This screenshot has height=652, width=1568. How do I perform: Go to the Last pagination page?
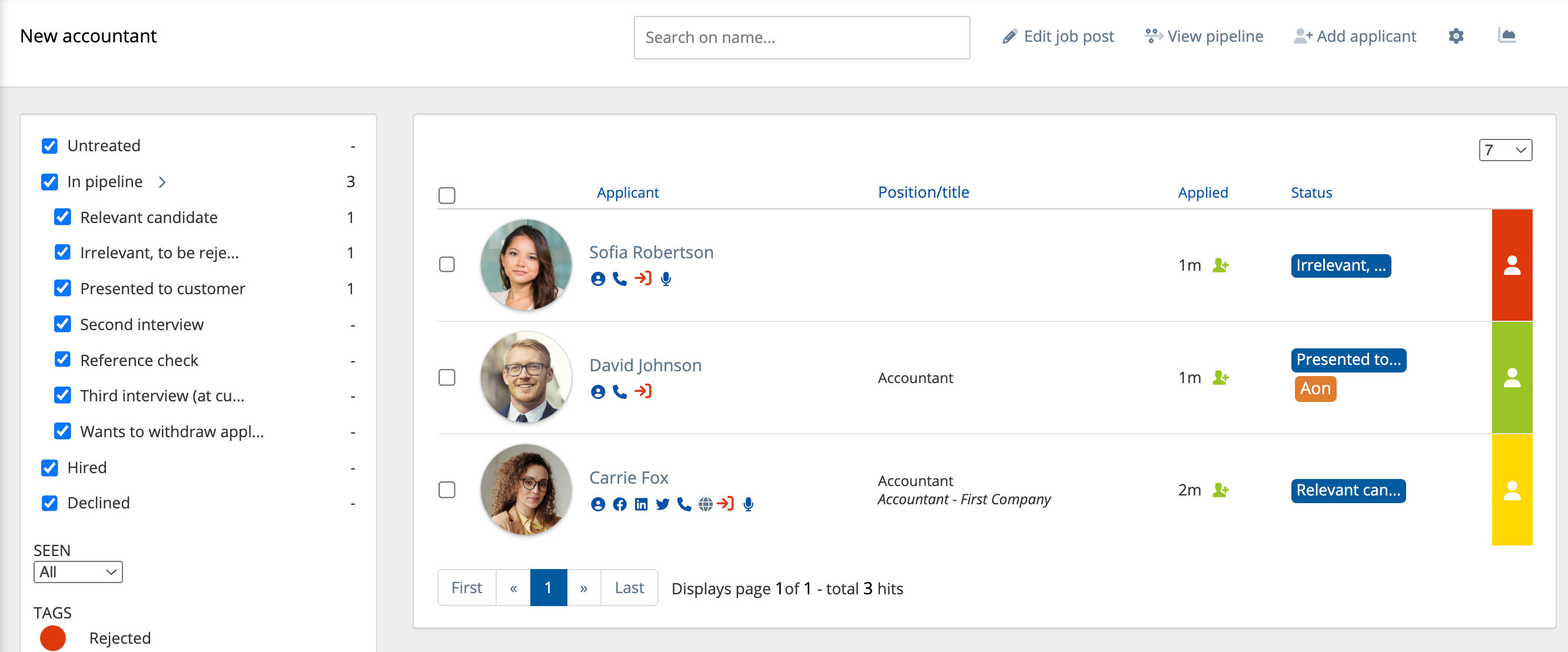[629, 587]
